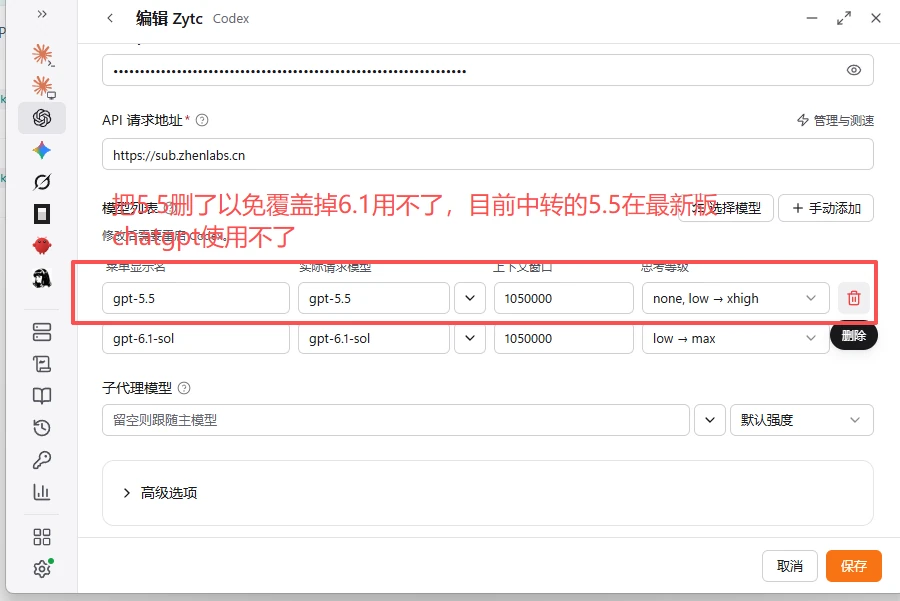Screen dimensions: 900x601
Task: Open the server stack icon in sidebar
Action: tap(42, 332)
